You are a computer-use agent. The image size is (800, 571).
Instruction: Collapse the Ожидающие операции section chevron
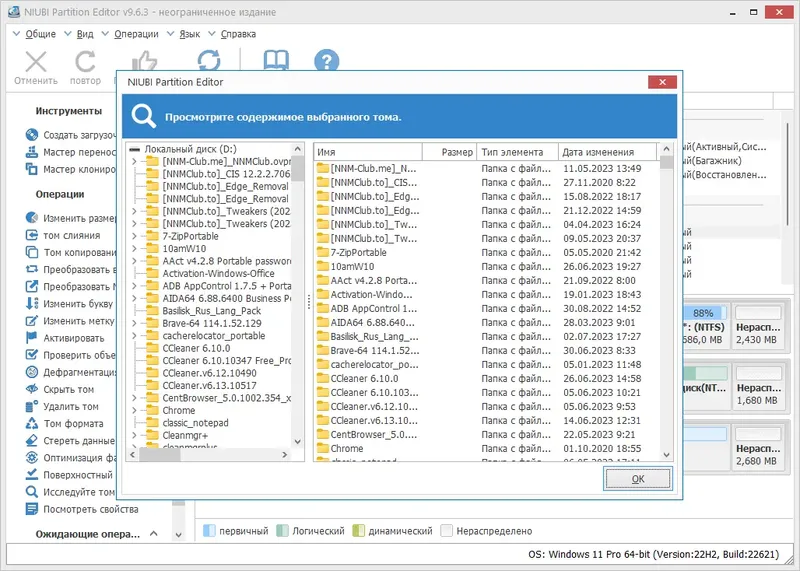pos(153,534)
